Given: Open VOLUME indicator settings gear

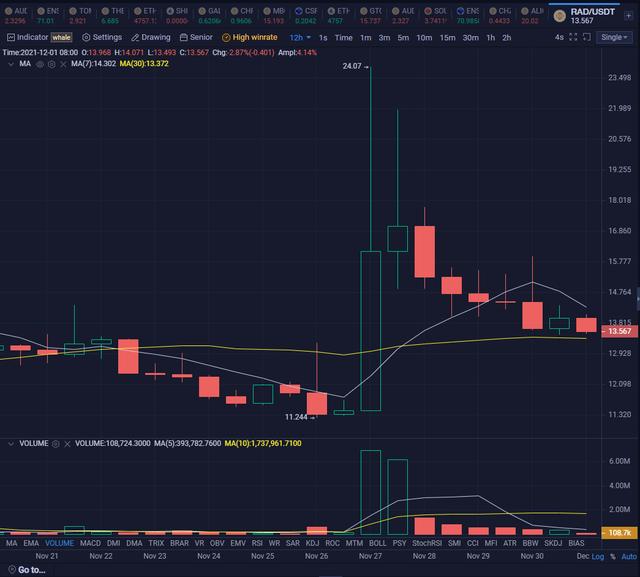Looking at the screenshot, I should [x=56, y=443].
